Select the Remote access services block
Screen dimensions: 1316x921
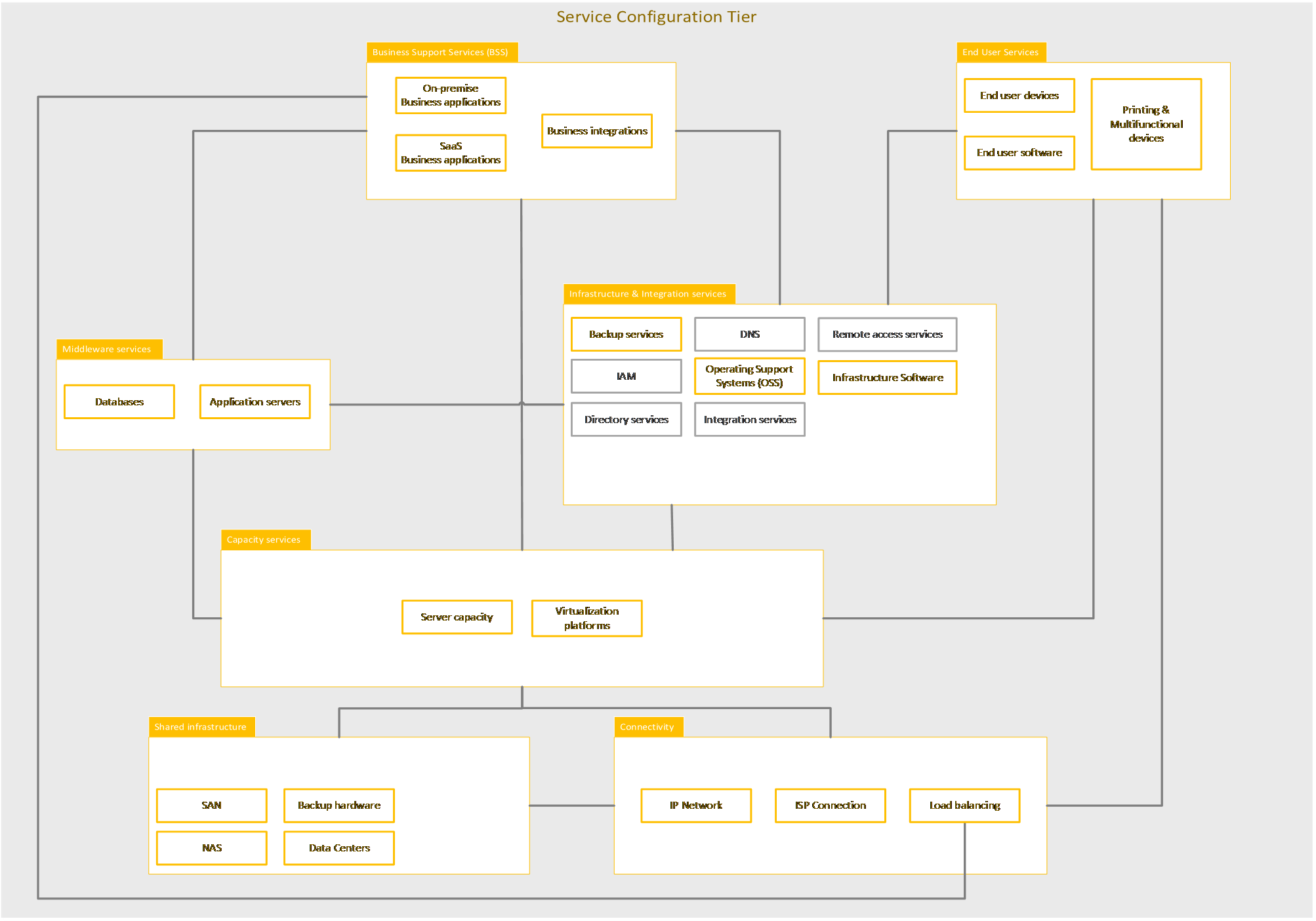tap(887, 334)
